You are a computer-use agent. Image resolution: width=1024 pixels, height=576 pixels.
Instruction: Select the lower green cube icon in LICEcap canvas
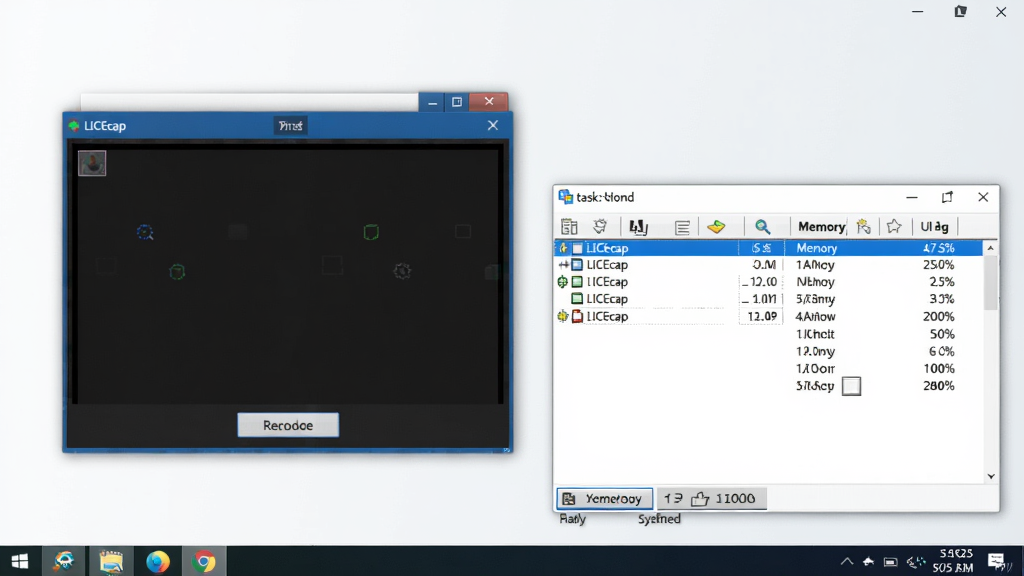coord(177,271)
